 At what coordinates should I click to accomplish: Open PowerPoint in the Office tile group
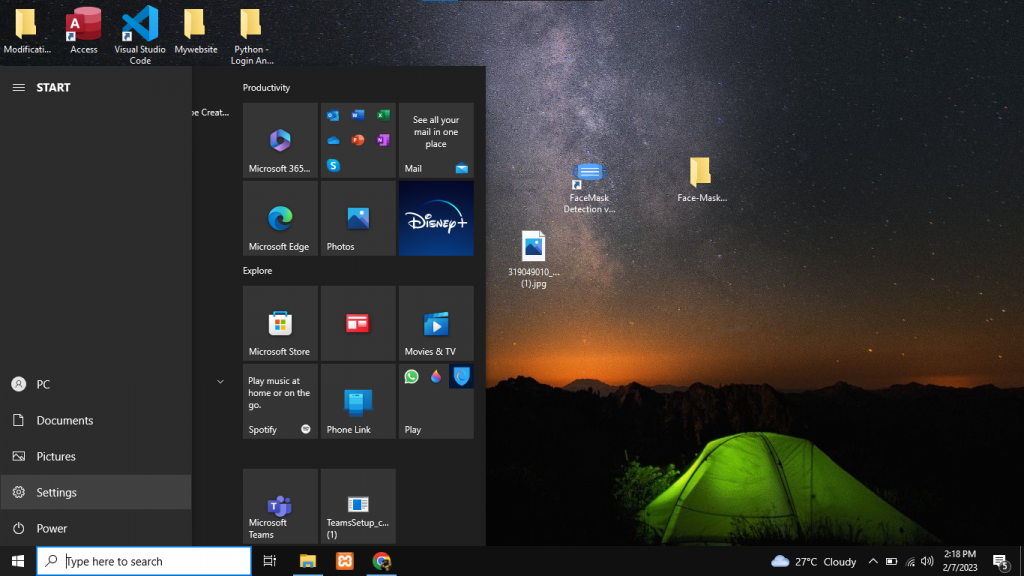coord(358,140)
